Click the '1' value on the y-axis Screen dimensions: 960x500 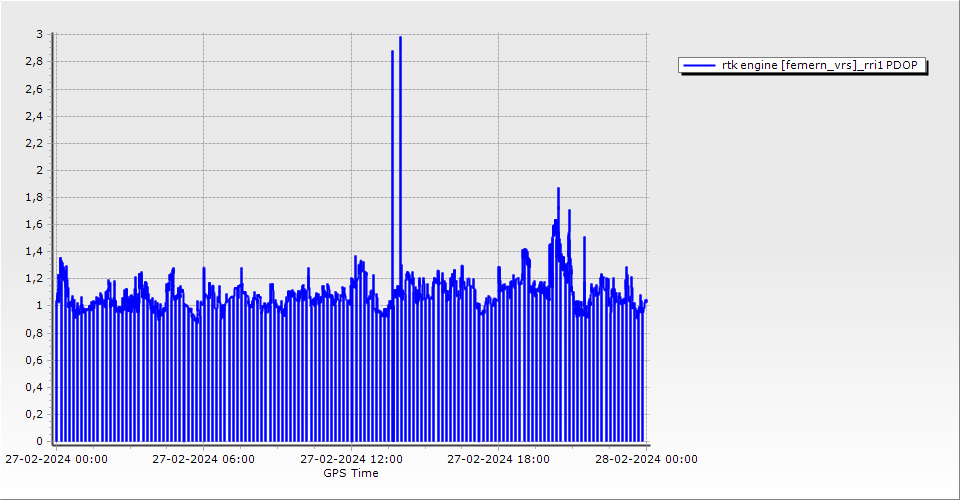pyautogui.click(x=39, y=306)
